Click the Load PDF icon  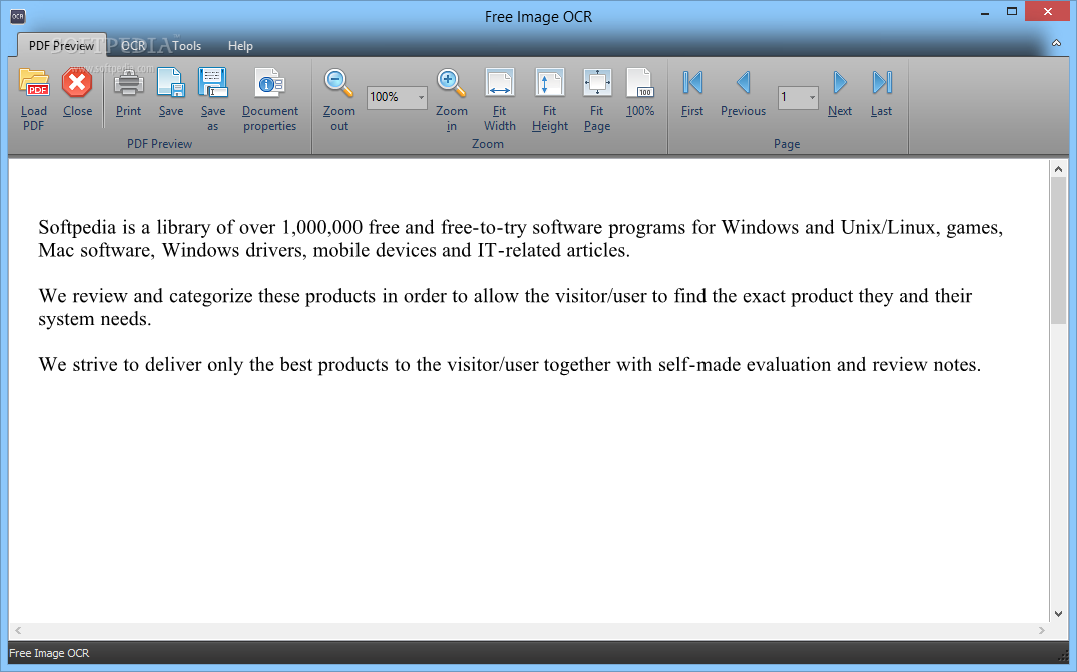click(34, 82)
